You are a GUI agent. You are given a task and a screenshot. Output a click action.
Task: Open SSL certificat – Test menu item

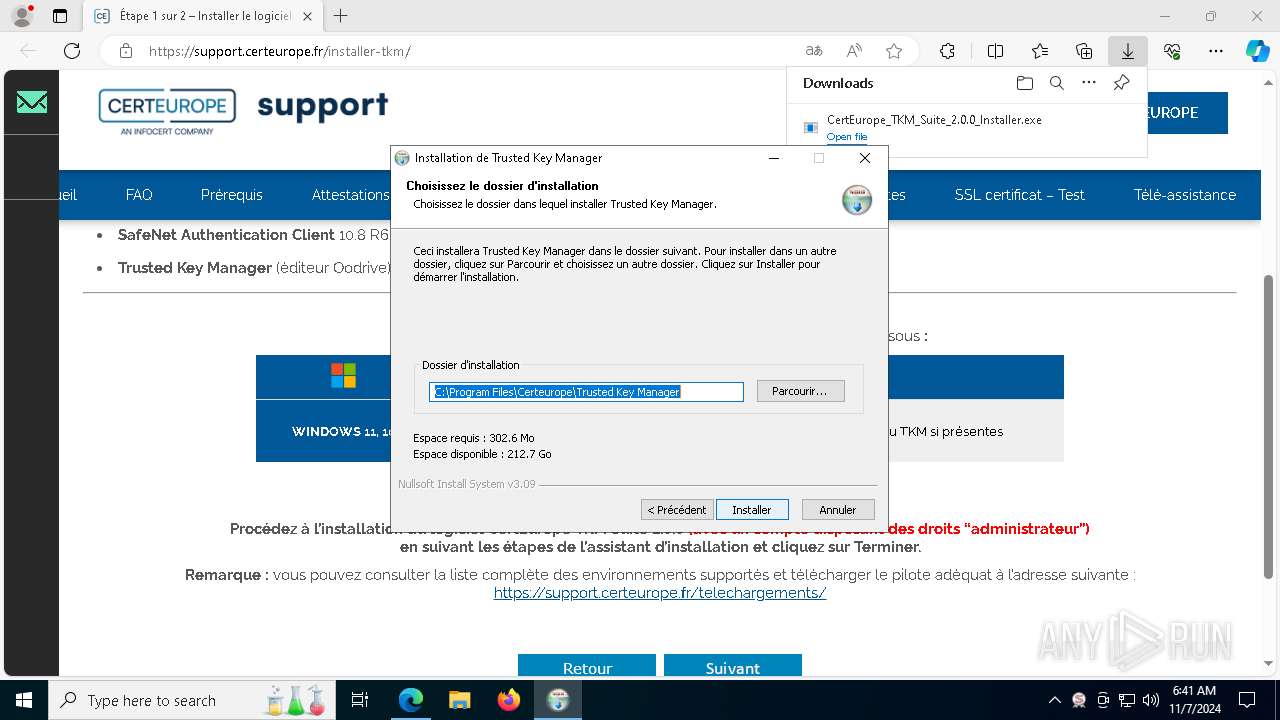pyautogui.click(x=1019, y=195)
